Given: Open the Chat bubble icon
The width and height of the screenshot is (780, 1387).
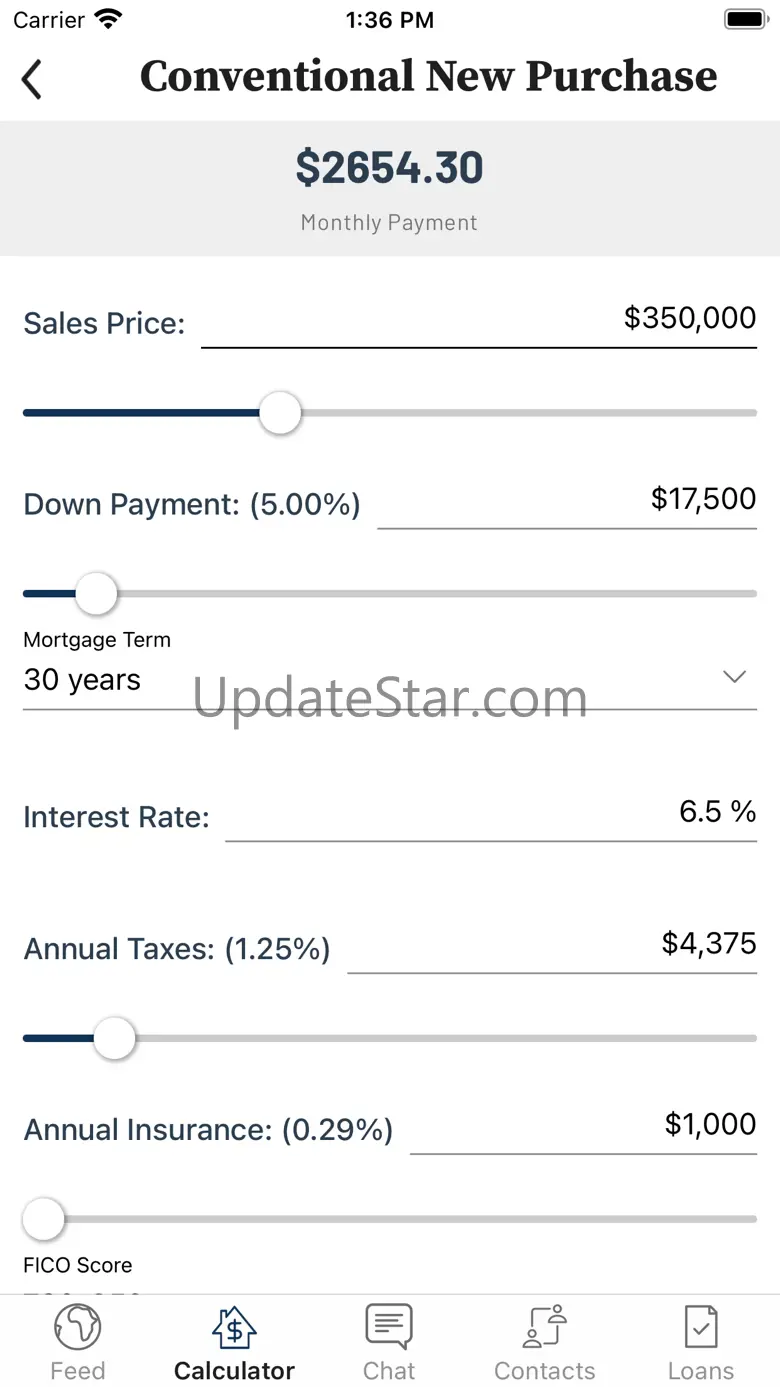Looking at the screenshot, I should [389, 1328].
